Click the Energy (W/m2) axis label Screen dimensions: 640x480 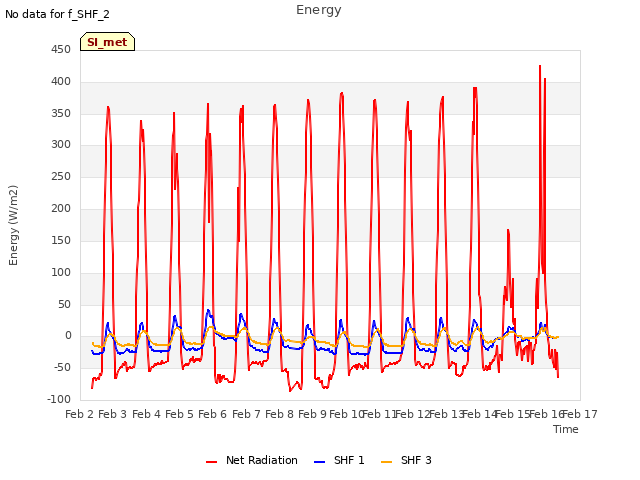tap(13, 225)
